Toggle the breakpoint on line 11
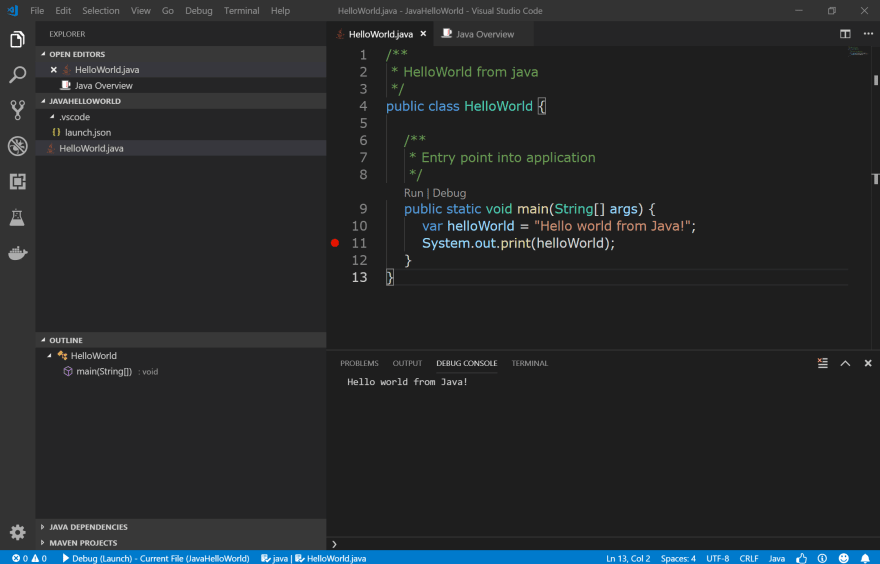Viewport: 880px width, 564px height. point(335,243)
